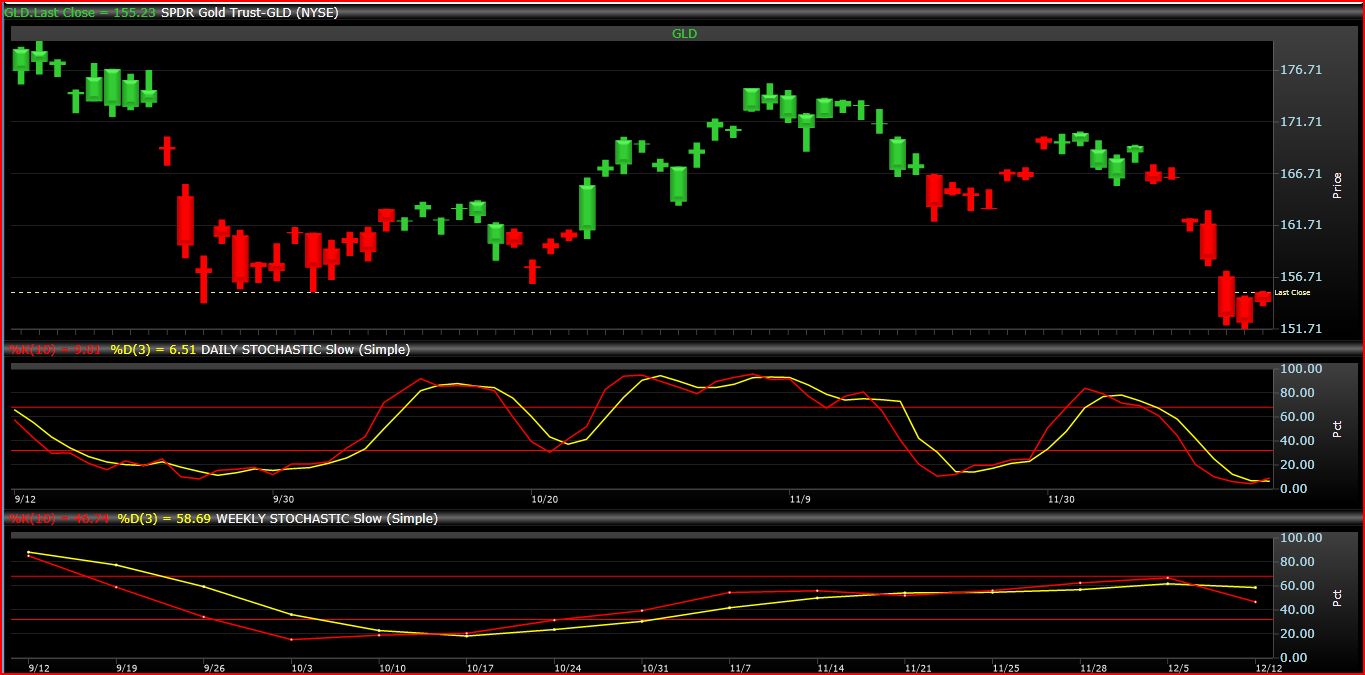Viewport: 1365px width, 675px height.
Task: Select the 10/24 weekly date marker
Action: [x=567, y=668]
